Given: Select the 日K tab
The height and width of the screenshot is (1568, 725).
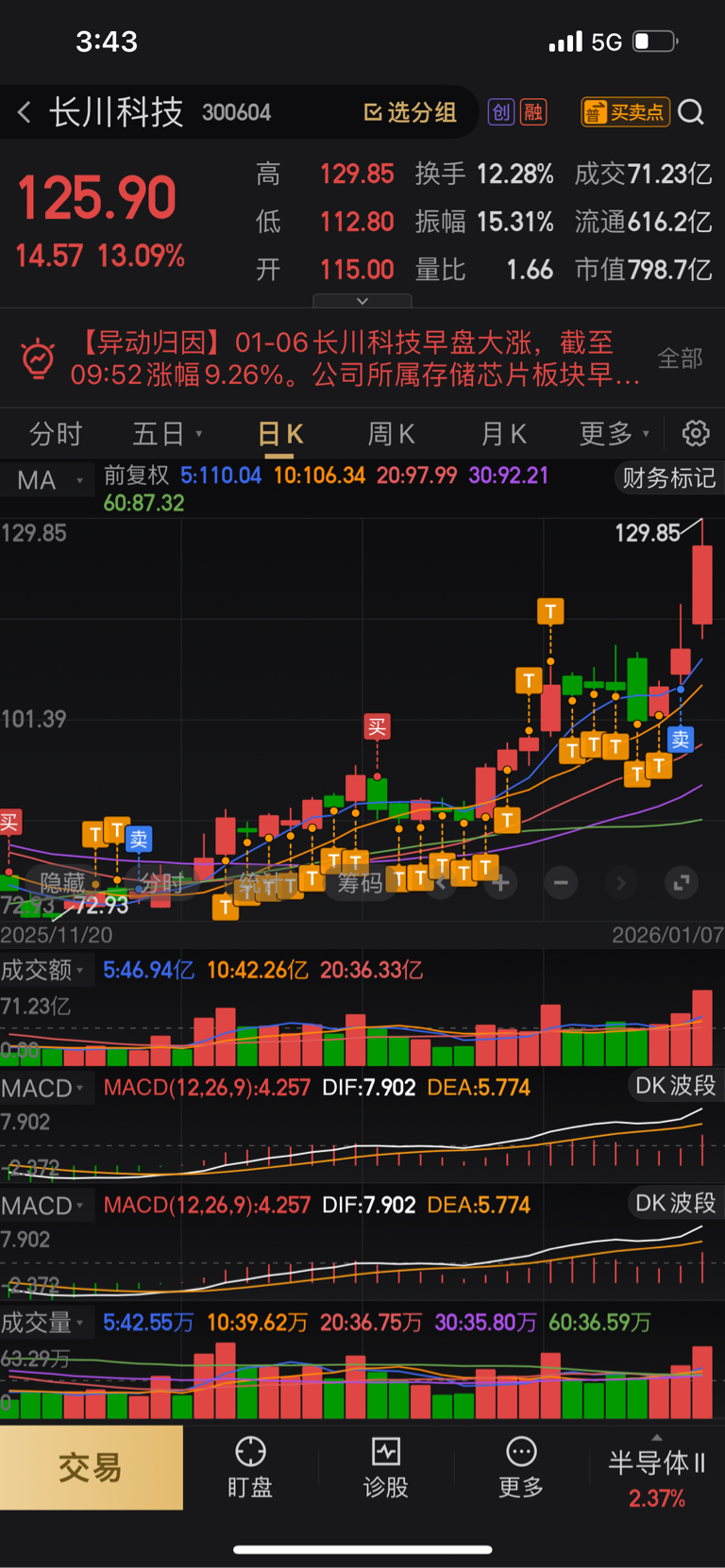Looking at the screenshot, I should (x=280, y=434).
